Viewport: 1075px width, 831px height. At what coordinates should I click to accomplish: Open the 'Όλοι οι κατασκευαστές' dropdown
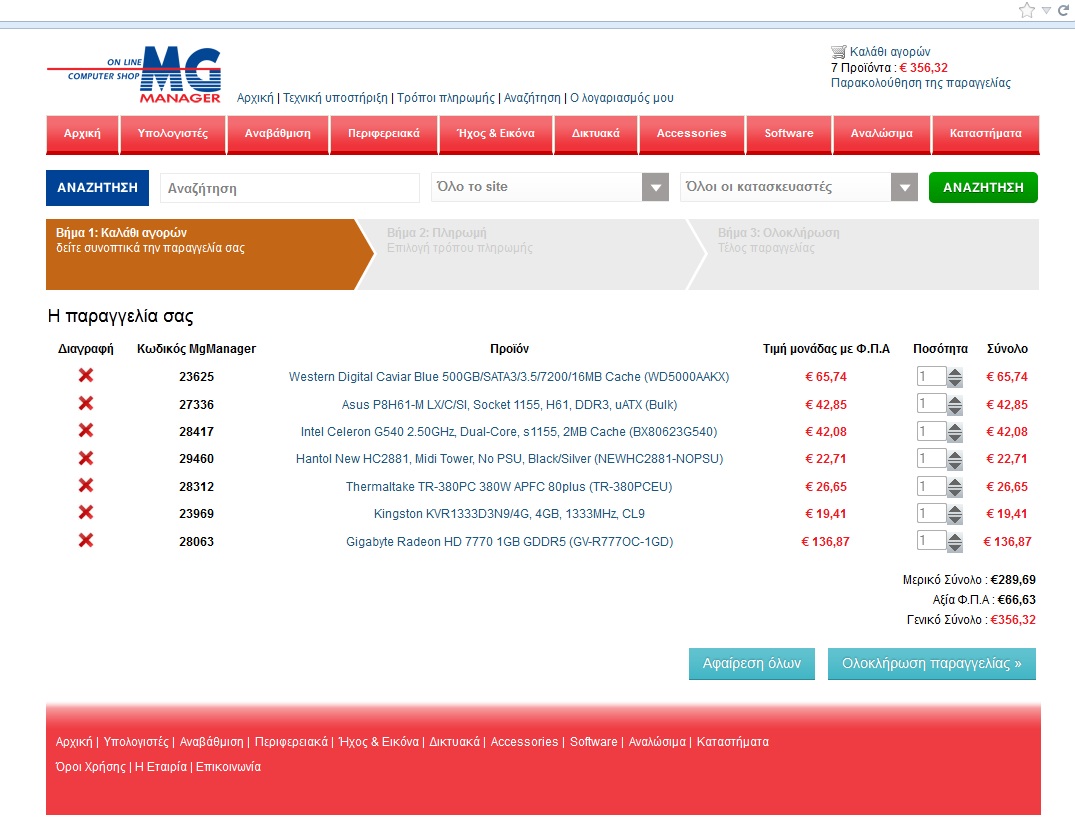coord(799,187)
